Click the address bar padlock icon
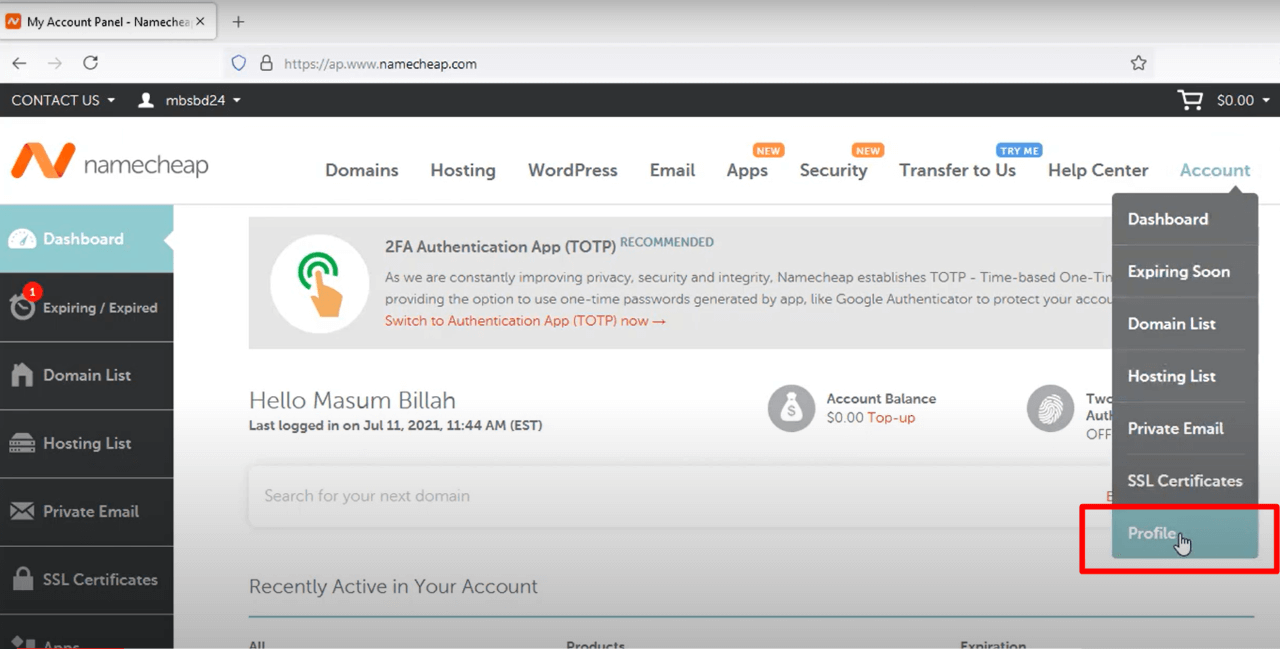 [266, 63]
